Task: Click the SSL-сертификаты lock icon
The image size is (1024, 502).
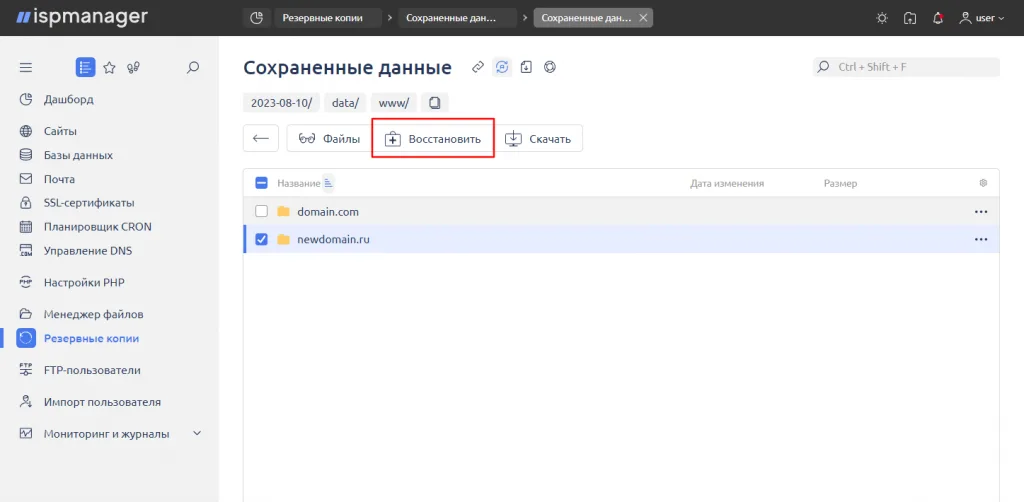Action: tap(26, 203)
